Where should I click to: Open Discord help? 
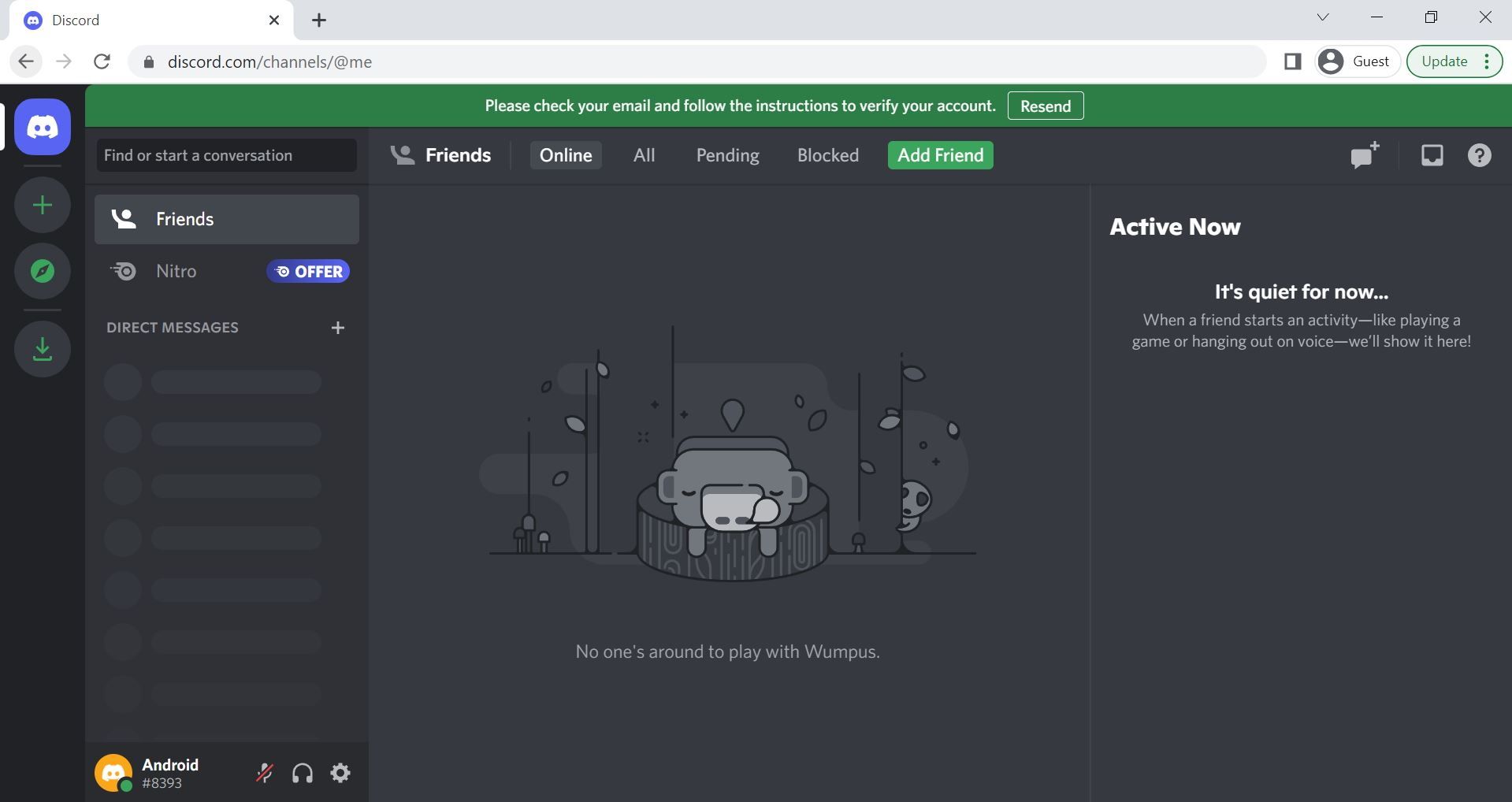[x=1480, y=155]
